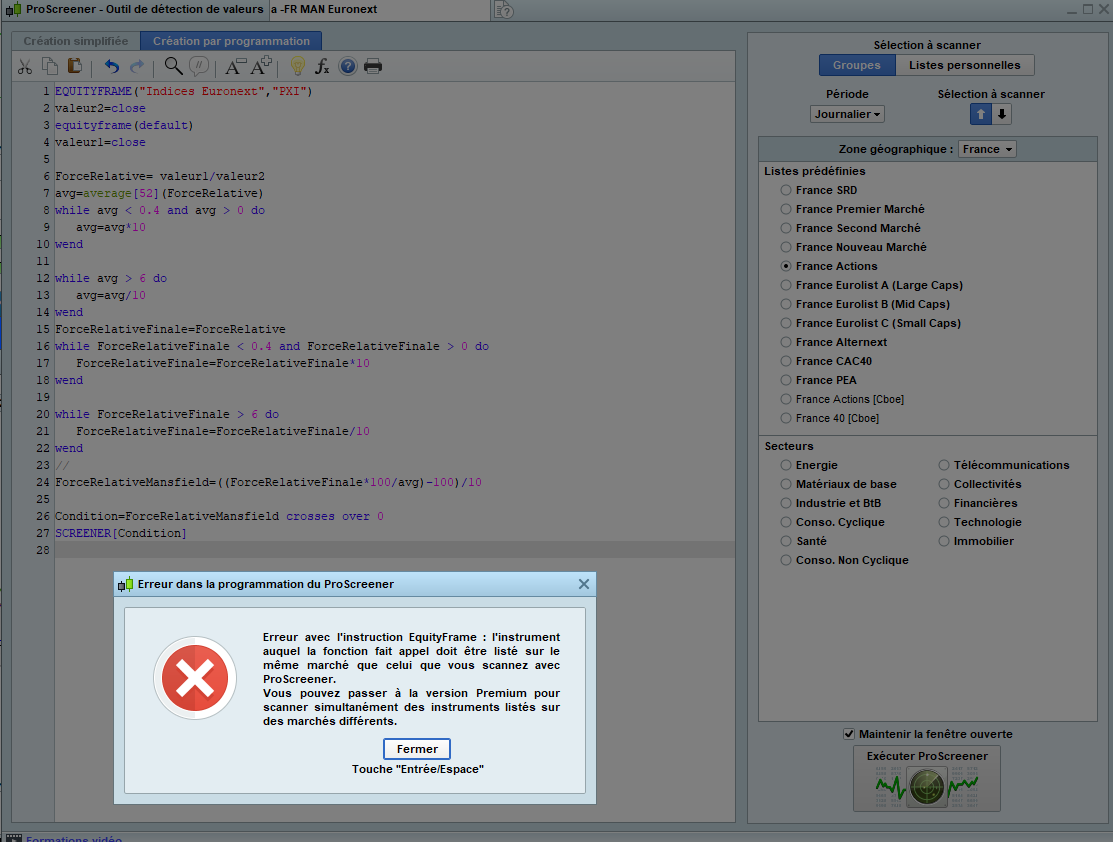Click line EQUITYFRAME("Indices Euronext","PXI")
The height and width of the screenshot is (842, 1113).
pyautogui.click(x=183, y=91)
